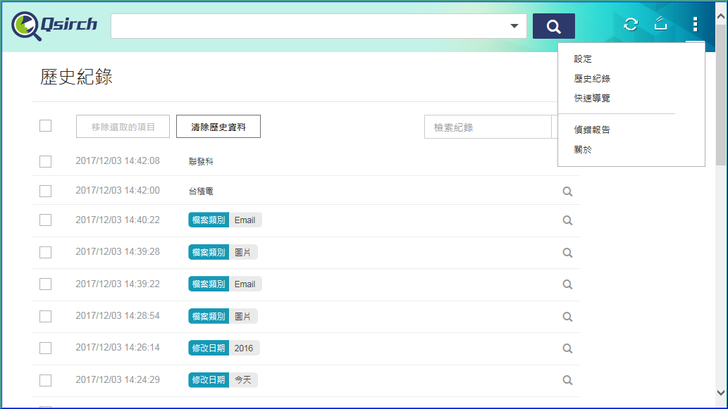Choose 快速導覽 in the dropdown menu
The image size is (728, 409).
coord(592,98)
